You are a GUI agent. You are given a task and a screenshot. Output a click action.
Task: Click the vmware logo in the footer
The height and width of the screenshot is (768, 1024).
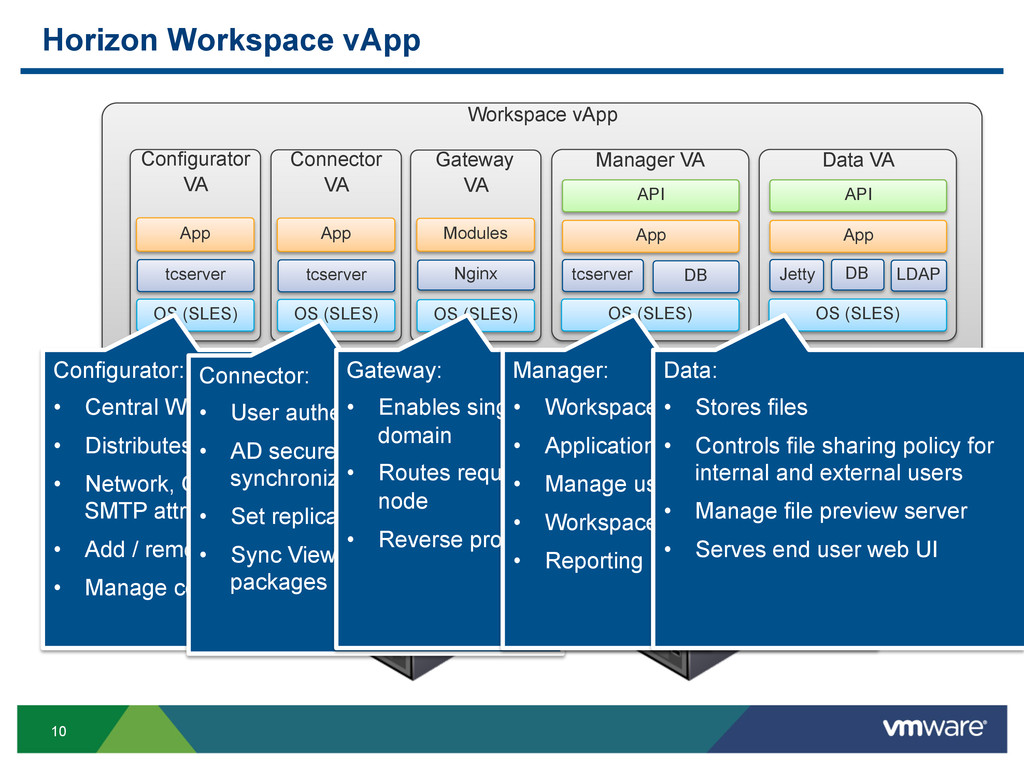click(935, 728)
